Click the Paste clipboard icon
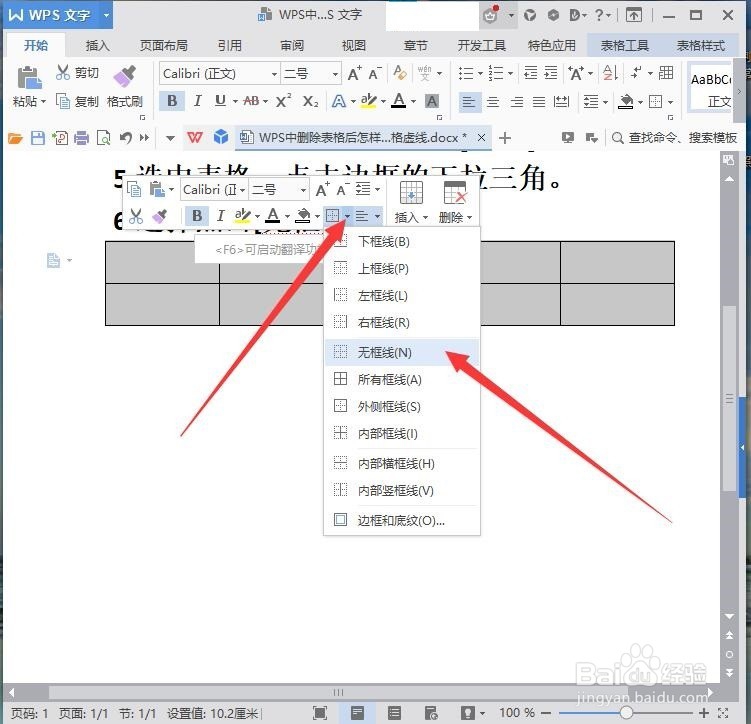Image resolution: width=751 pixels, height=724 pixels. point(29,78)
